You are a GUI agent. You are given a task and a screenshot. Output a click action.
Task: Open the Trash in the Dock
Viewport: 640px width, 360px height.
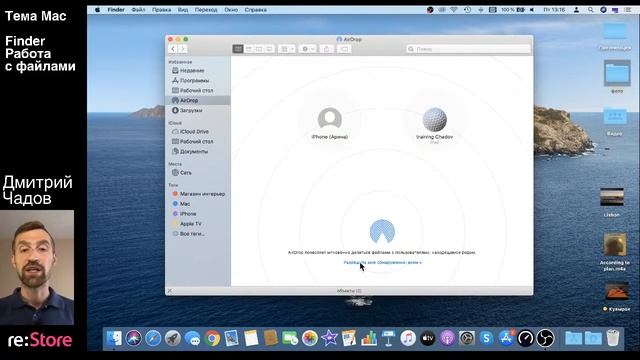pos(613,338)
